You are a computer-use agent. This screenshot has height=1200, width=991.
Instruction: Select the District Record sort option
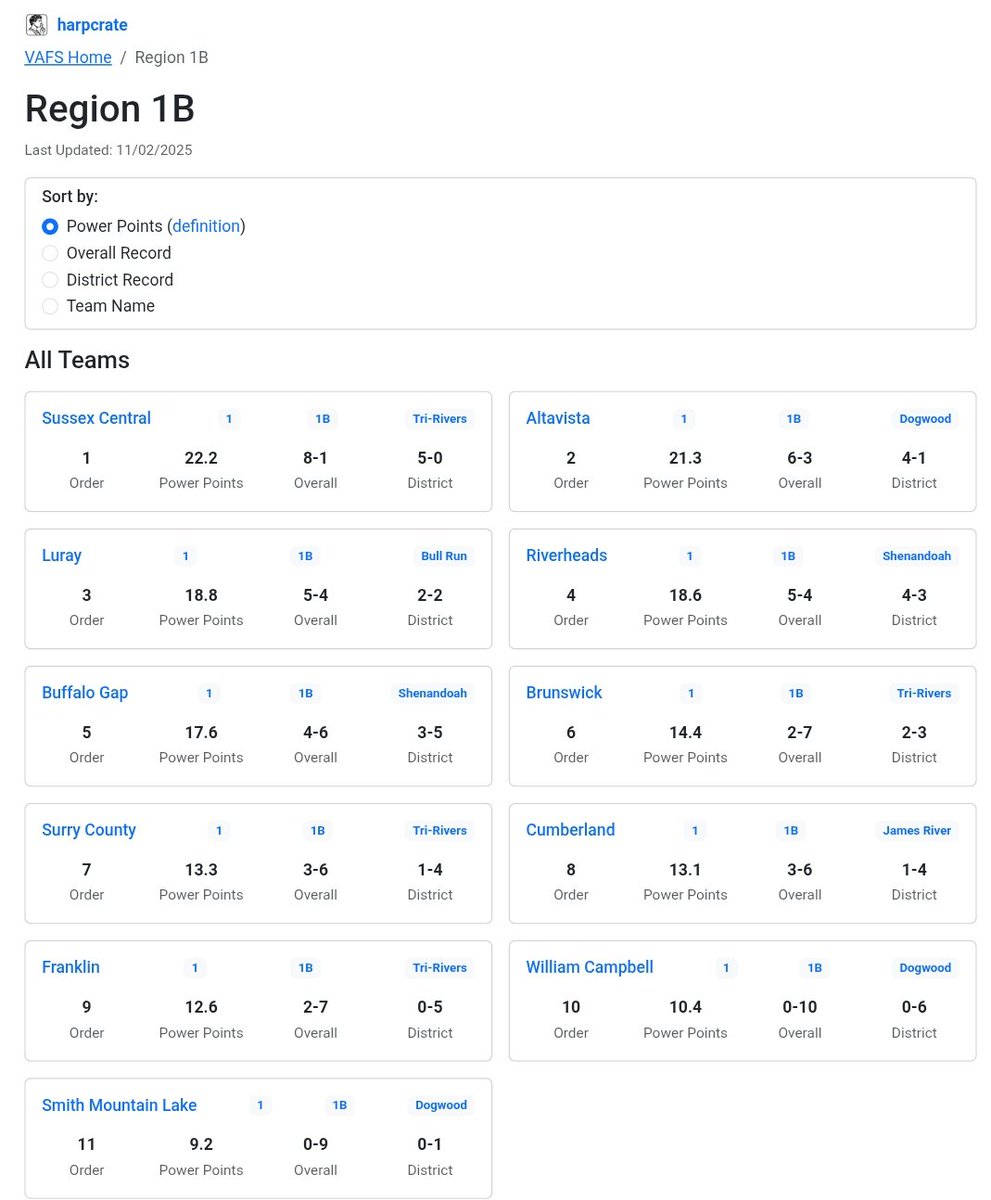[x=50, y=280]
